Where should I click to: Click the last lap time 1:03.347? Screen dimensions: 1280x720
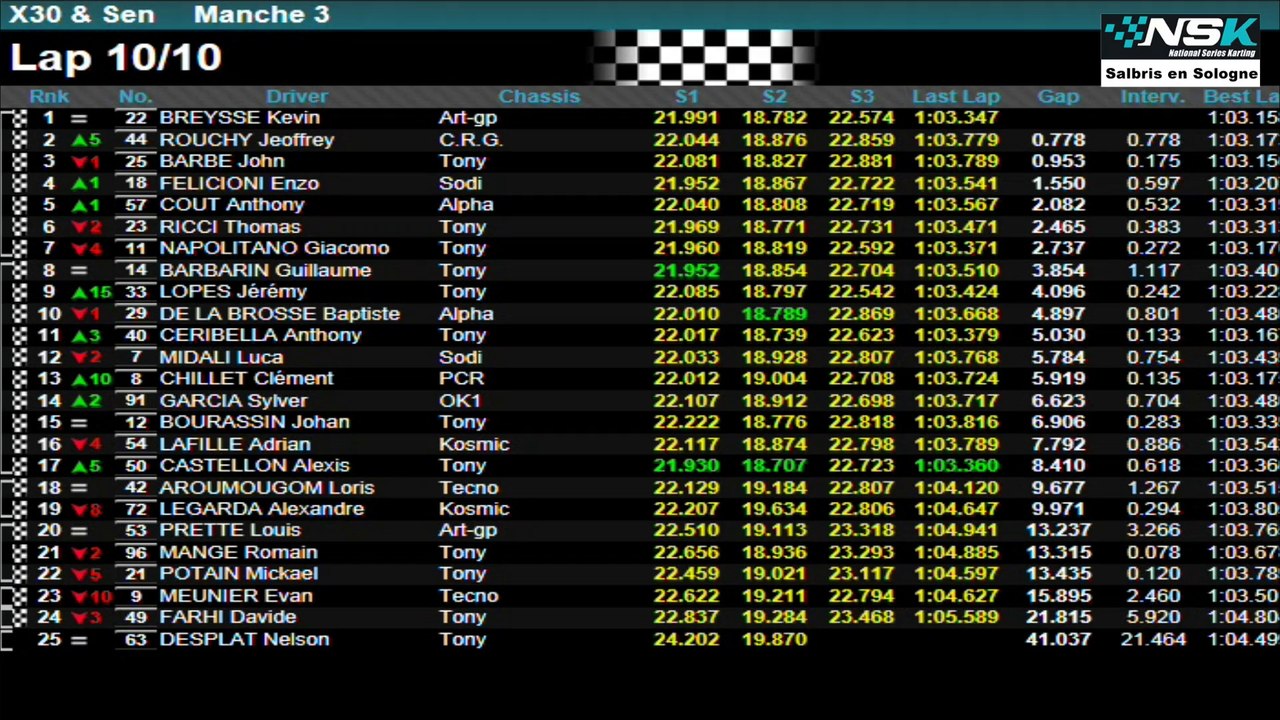[x=956, y=118]
